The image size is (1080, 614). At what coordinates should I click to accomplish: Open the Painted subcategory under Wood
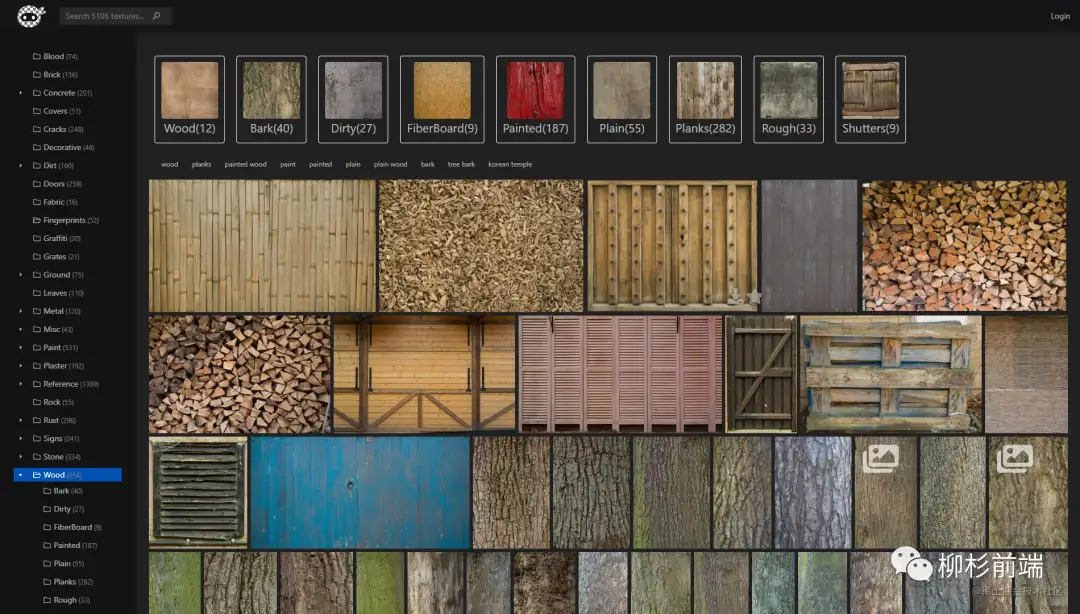click(67, 545)
